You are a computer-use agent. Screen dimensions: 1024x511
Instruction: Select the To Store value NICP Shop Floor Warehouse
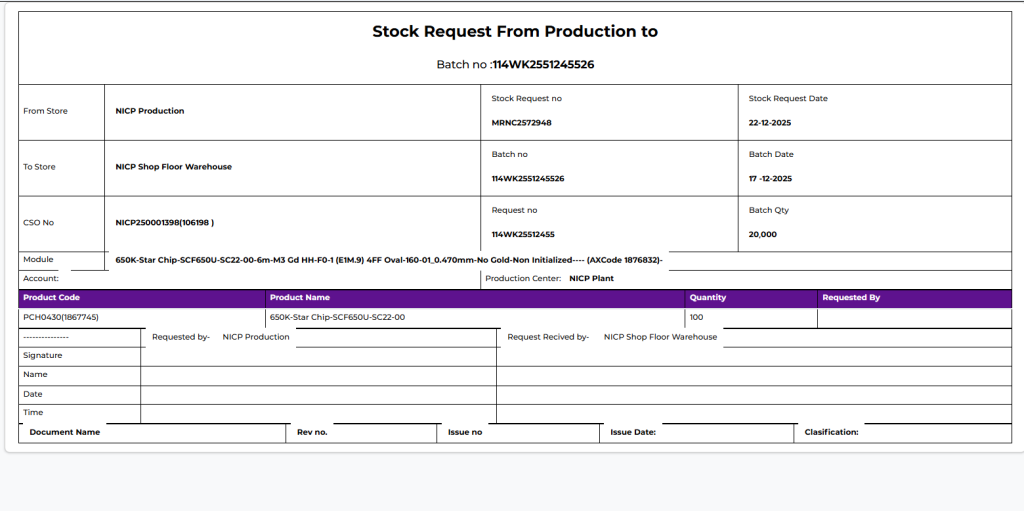pos(173,167)
